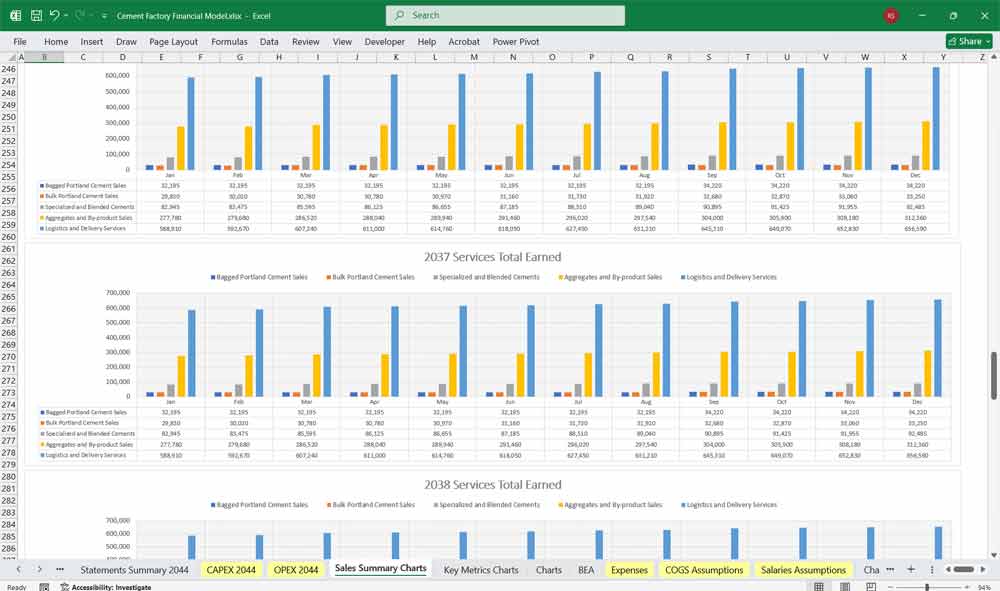Click the Save icon in Quick Access Toolbar
The height and width of the screenshot is (591, 1000).
37,14
